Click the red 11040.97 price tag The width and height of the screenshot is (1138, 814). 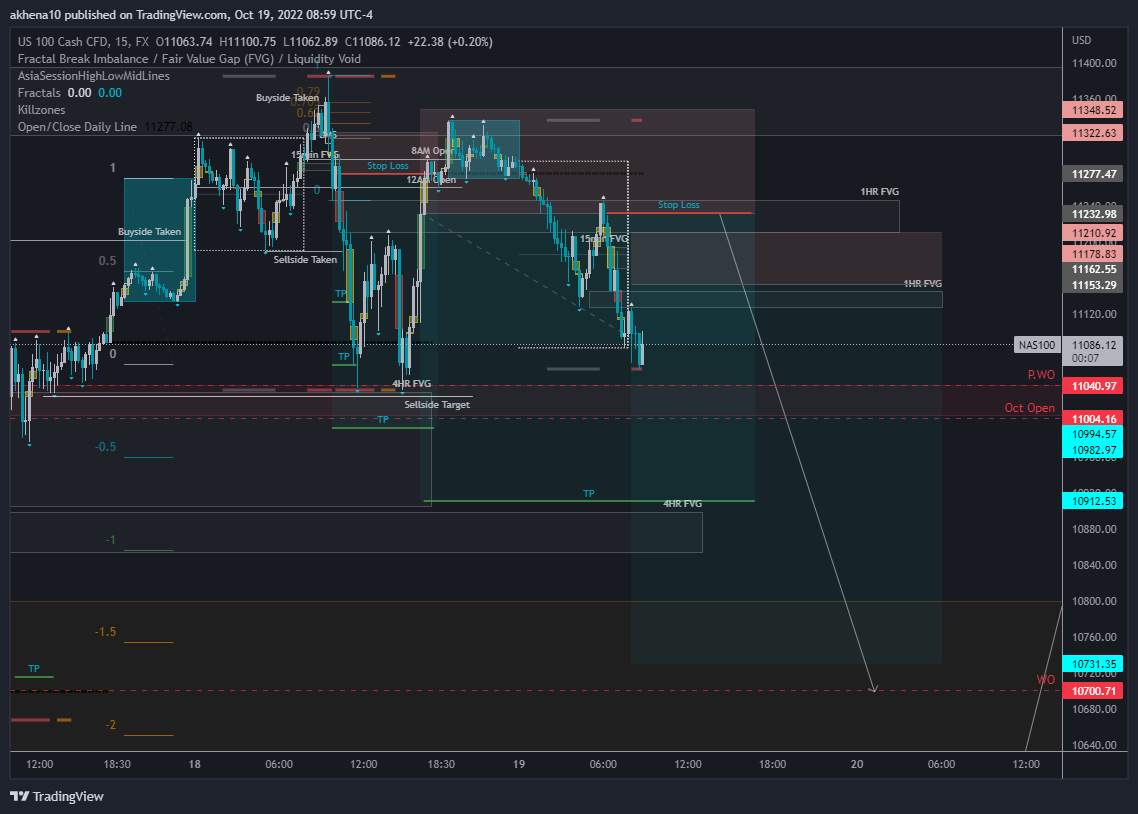point(1094,386)
